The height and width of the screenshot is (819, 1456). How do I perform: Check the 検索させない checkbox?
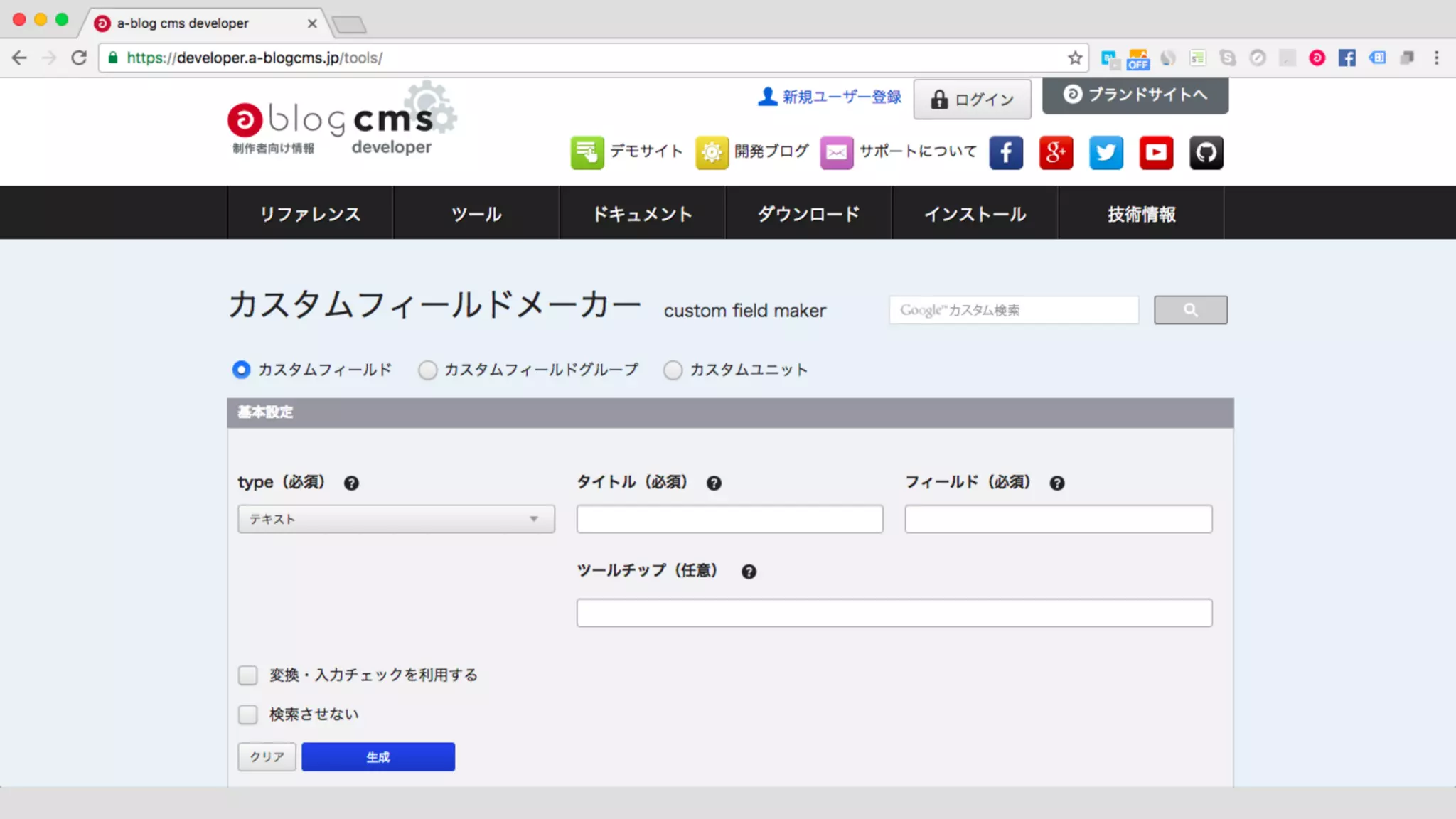point(247,714)
